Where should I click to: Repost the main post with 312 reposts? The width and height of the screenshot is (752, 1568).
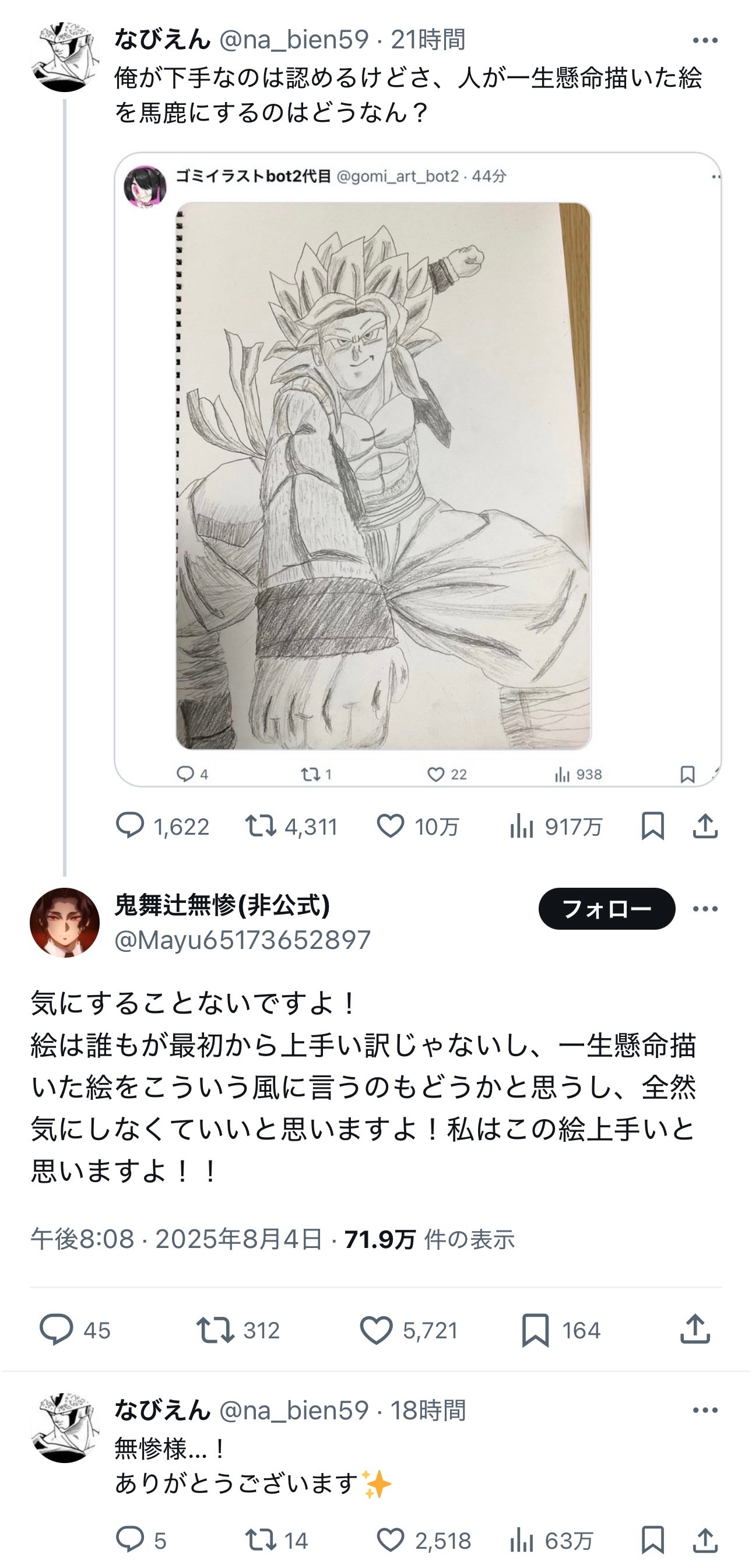[215, 1330]
